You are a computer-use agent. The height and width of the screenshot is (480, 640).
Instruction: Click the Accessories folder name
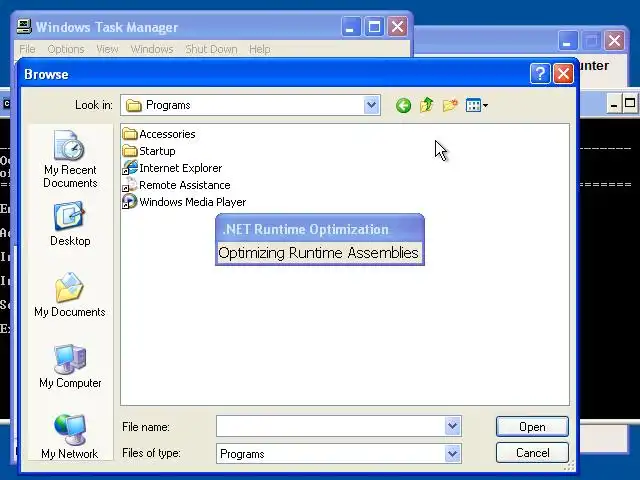[x=167, y=134]
